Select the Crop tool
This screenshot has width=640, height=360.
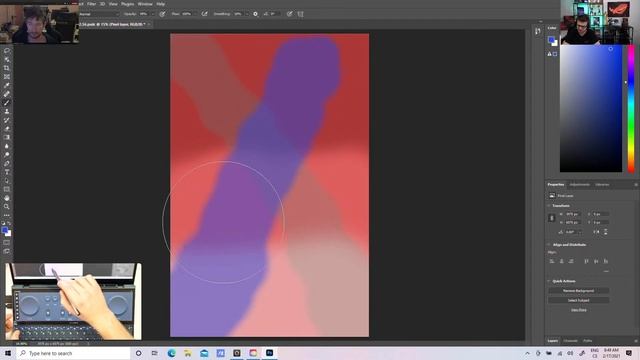[x=7, y=68]
